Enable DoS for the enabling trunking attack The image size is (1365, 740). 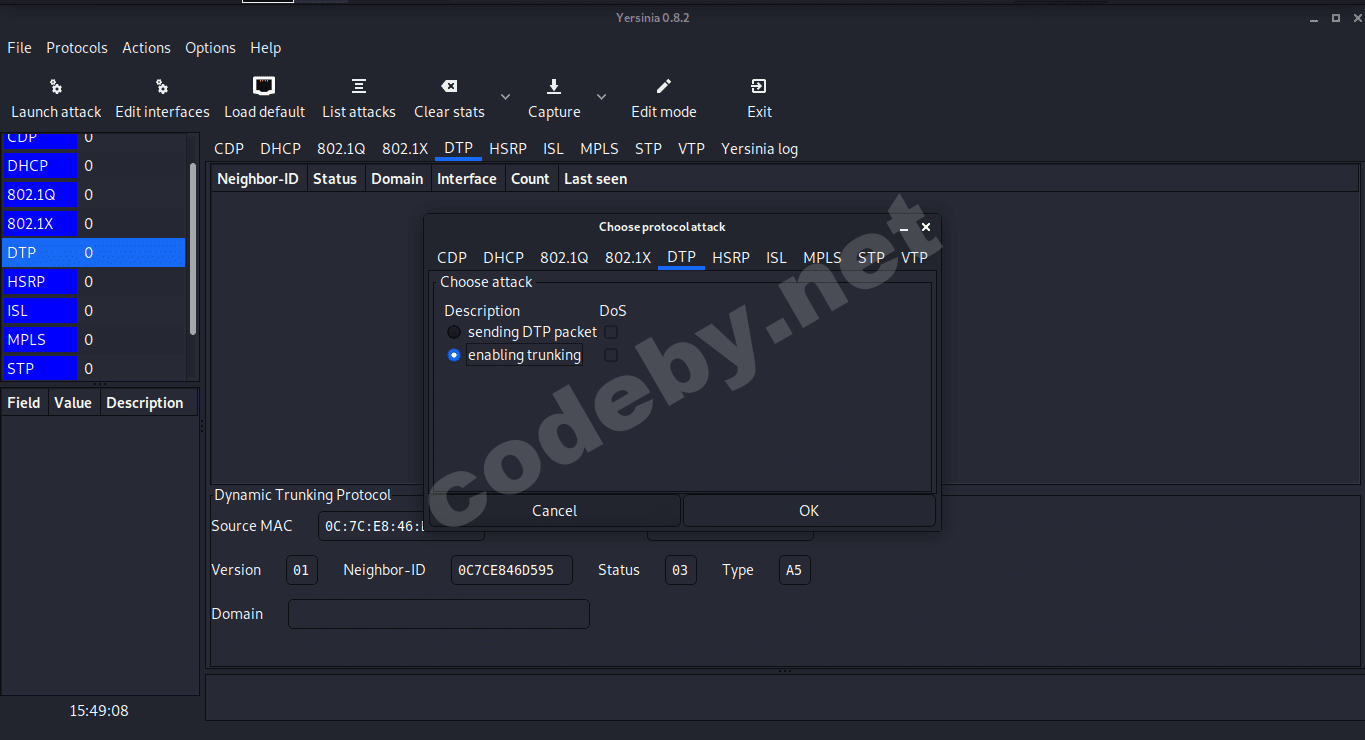(x=610, y=354)
